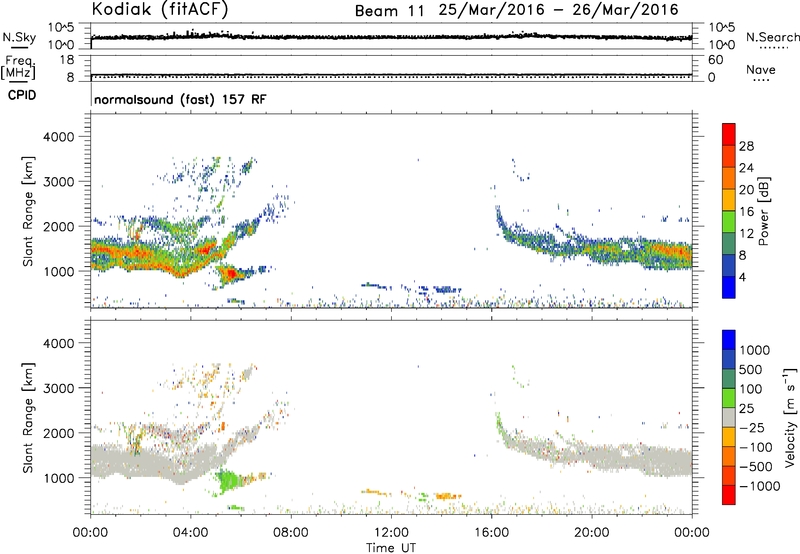
Task: Click the "Time UT" axis title
Action: [391, 548]
